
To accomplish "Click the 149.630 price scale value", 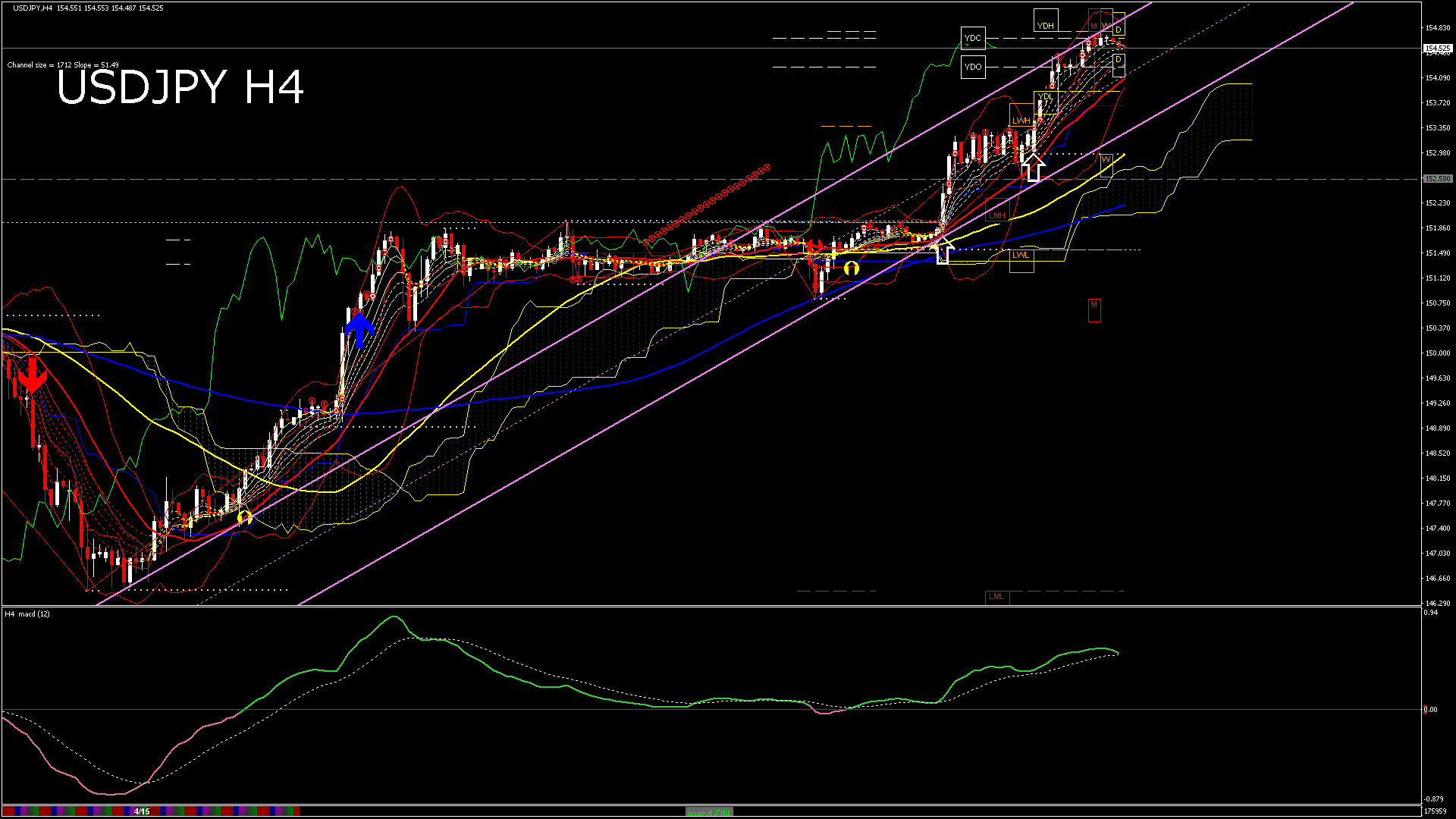I will [1438, 378].
